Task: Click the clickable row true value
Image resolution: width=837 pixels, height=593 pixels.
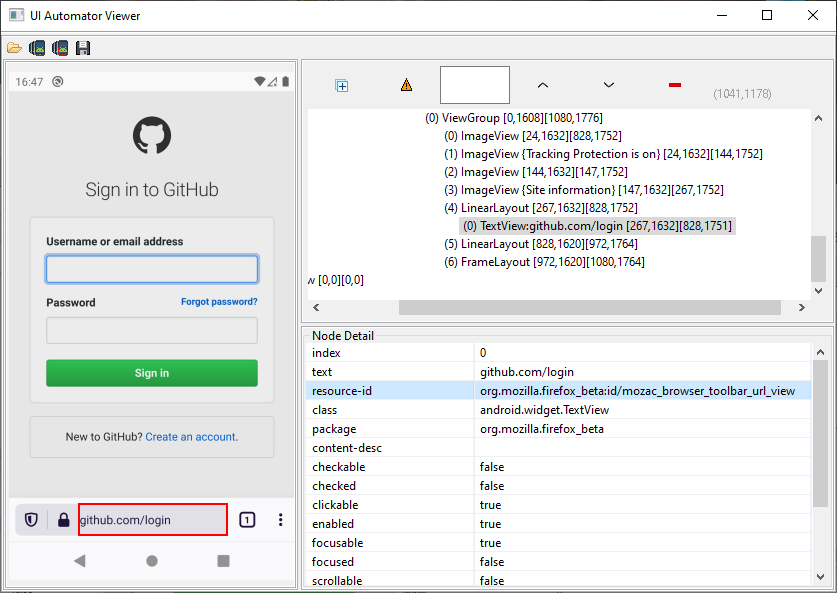Action: click(x=490, y=505)
